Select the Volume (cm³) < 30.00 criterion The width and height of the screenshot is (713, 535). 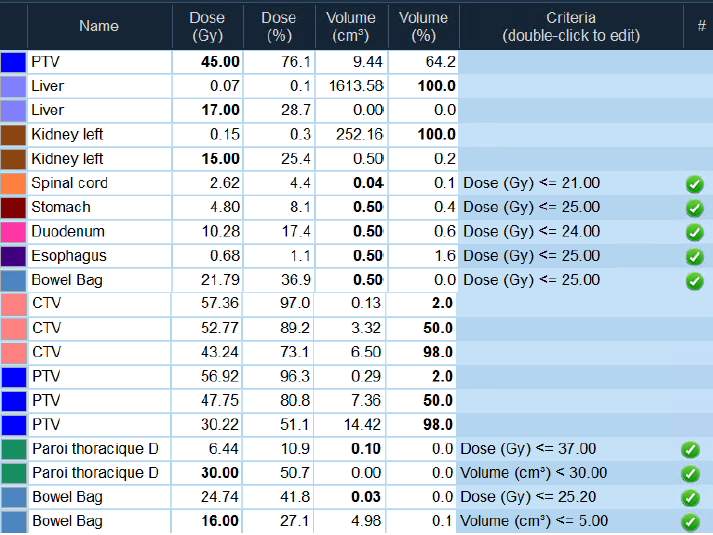click(535, 473)
